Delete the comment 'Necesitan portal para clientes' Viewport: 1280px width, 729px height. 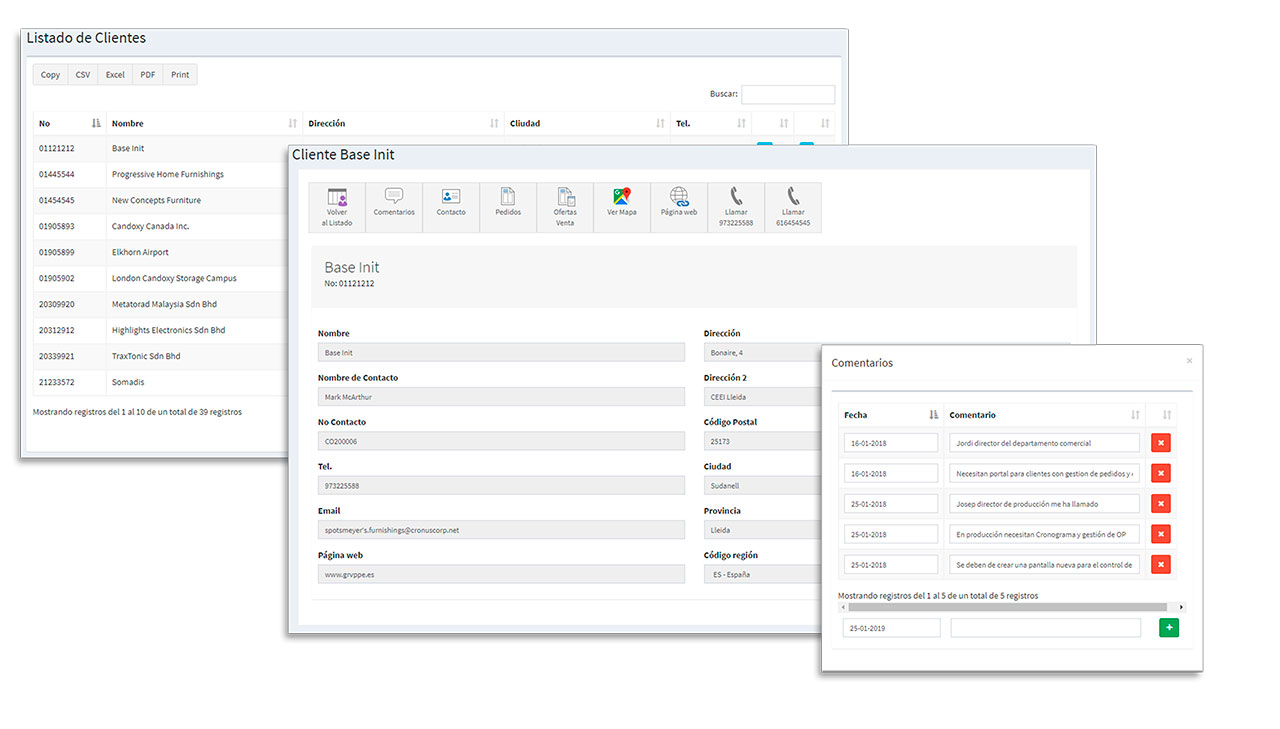pos(1161,474)
